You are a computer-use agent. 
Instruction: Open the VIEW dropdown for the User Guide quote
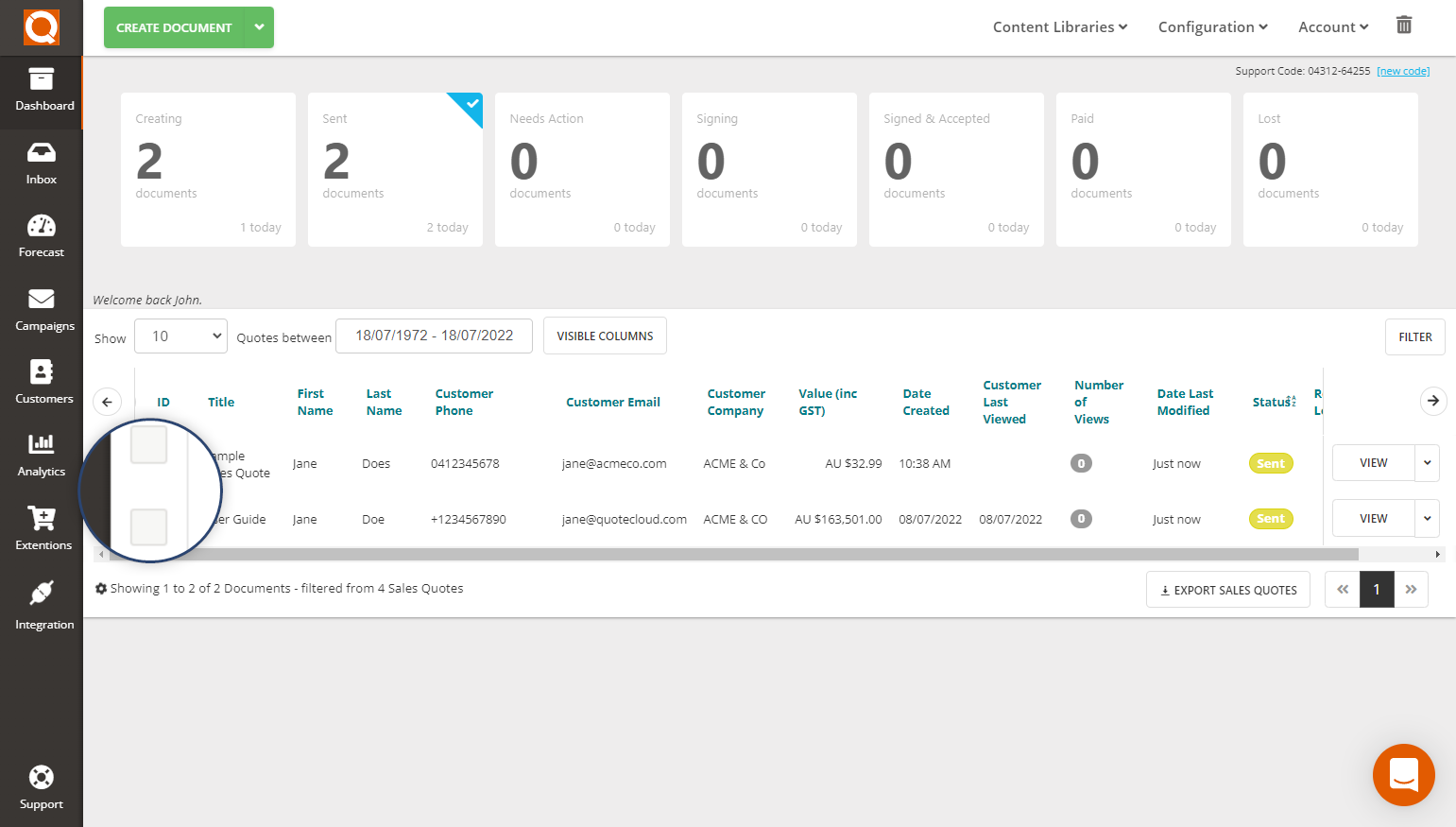1428,518
